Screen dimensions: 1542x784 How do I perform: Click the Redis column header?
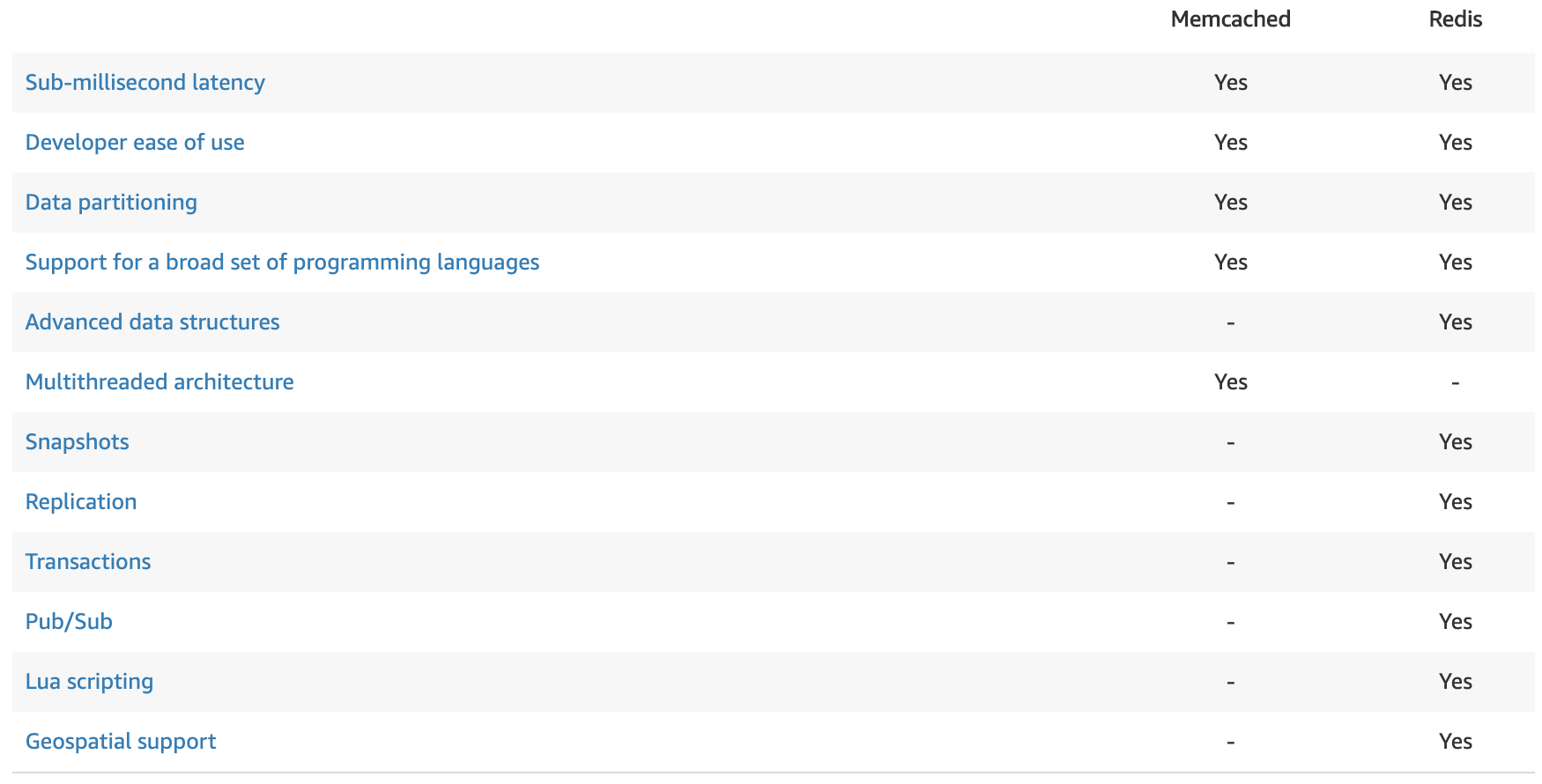pos(1455,18)
